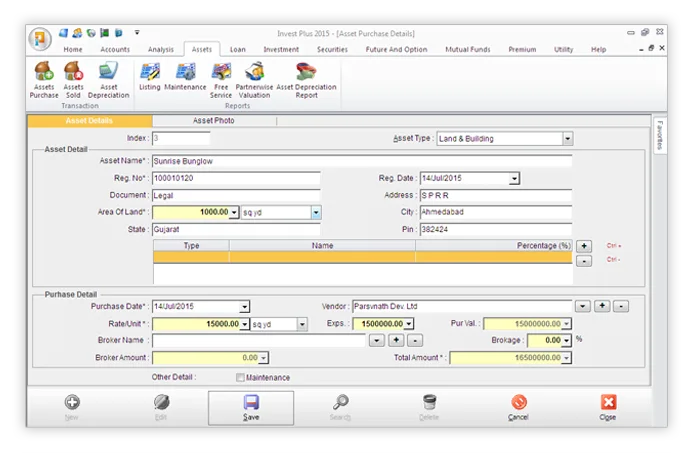
Task: Open the quick access toolbar customize arrow
Action: pos(137,33)
